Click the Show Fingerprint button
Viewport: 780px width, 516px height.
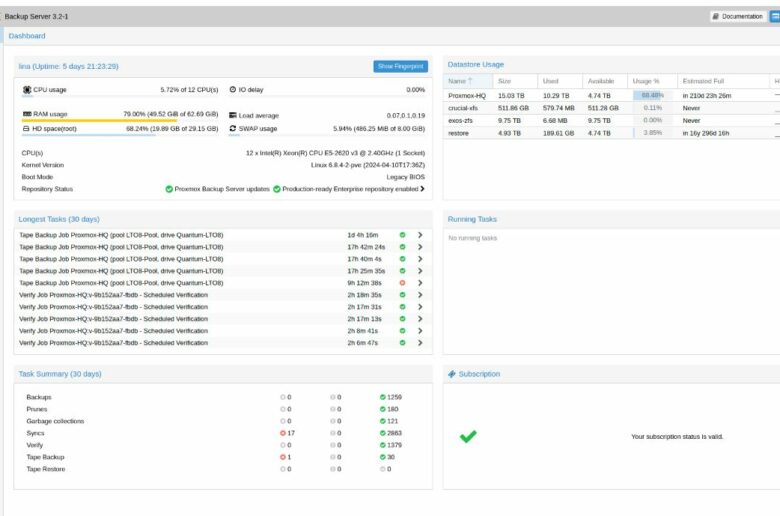click(400, 66)
